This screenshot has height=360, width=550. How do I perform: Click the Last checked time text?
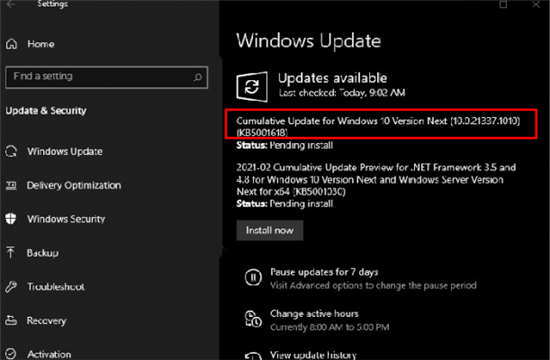[342, 93]
